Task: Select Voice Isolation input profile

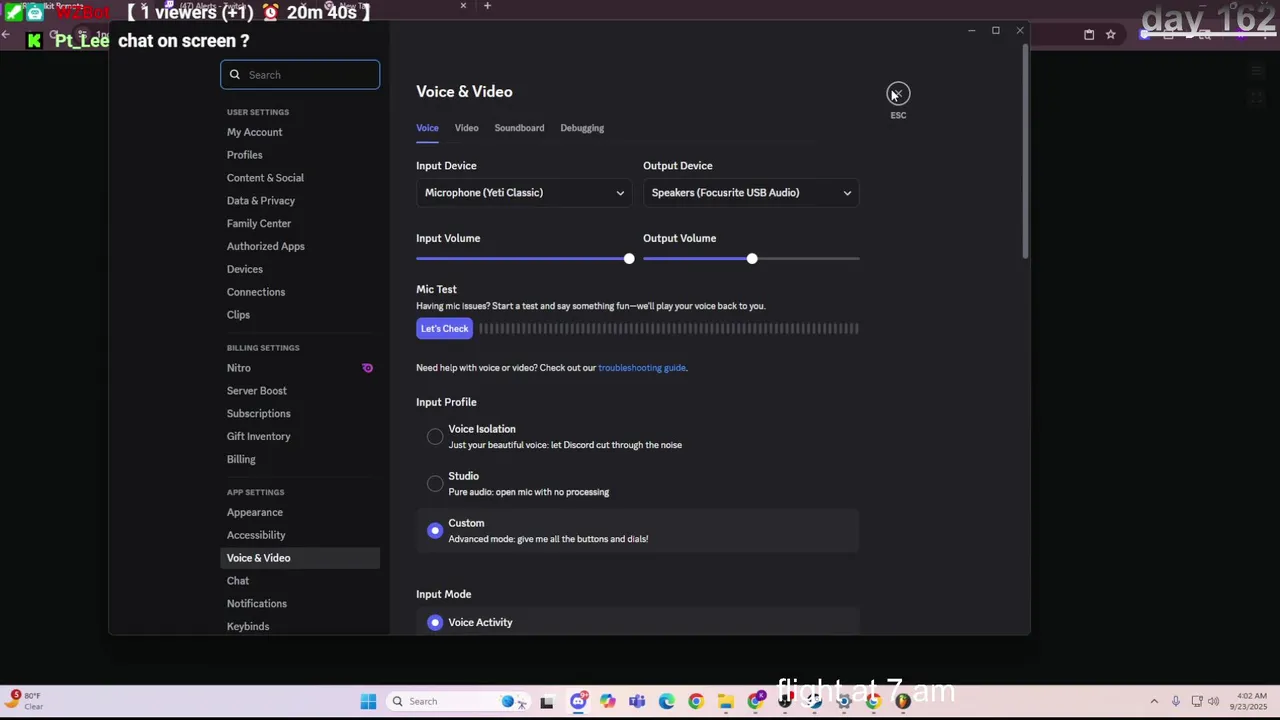Action: pyautogui.click(x=435, y=436)
